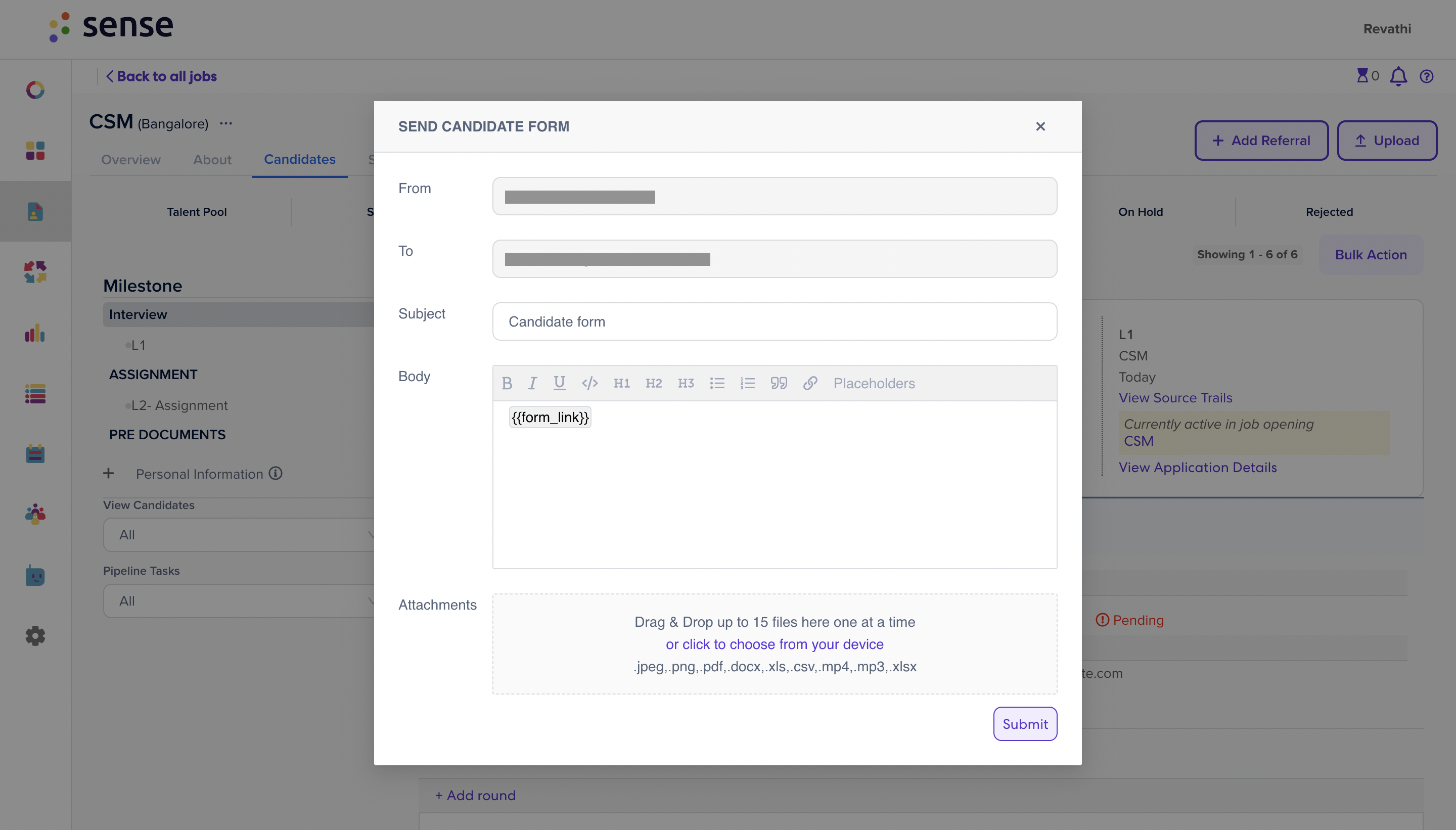Insert blockquote in body editor
Image resolution: width=1456 pixels, height=830 pixels.
pos(779,383)
